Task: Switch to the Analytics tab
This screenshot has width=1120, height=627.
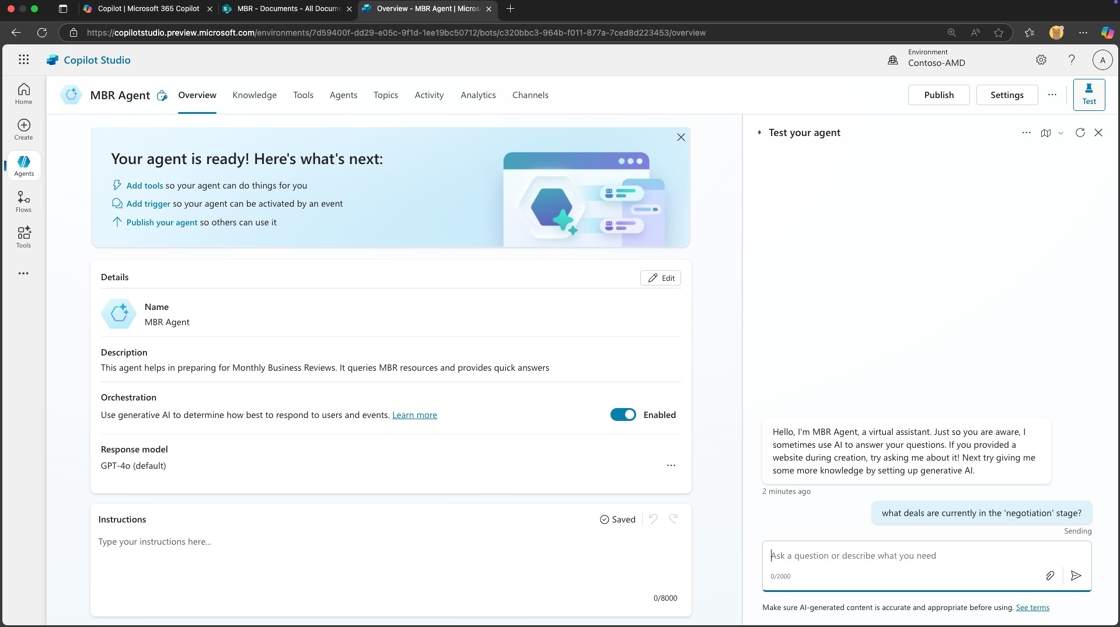Action: click(478, 95)
